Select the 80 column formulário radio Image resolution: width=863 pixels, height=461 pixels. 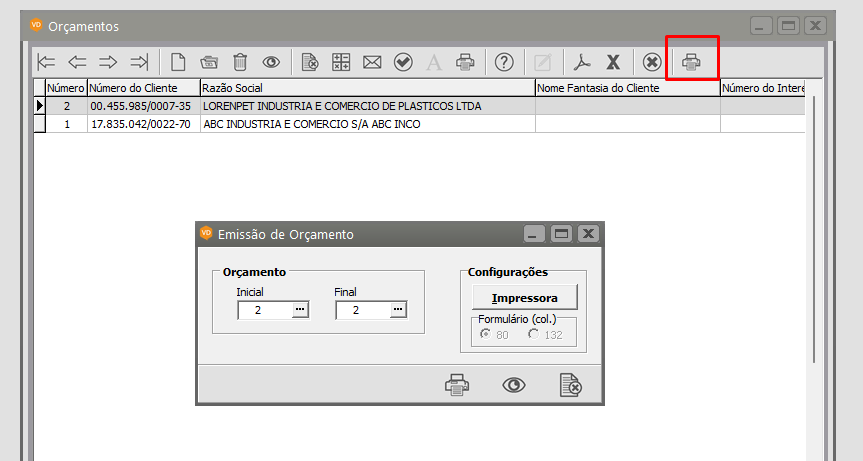click(486, 335)
